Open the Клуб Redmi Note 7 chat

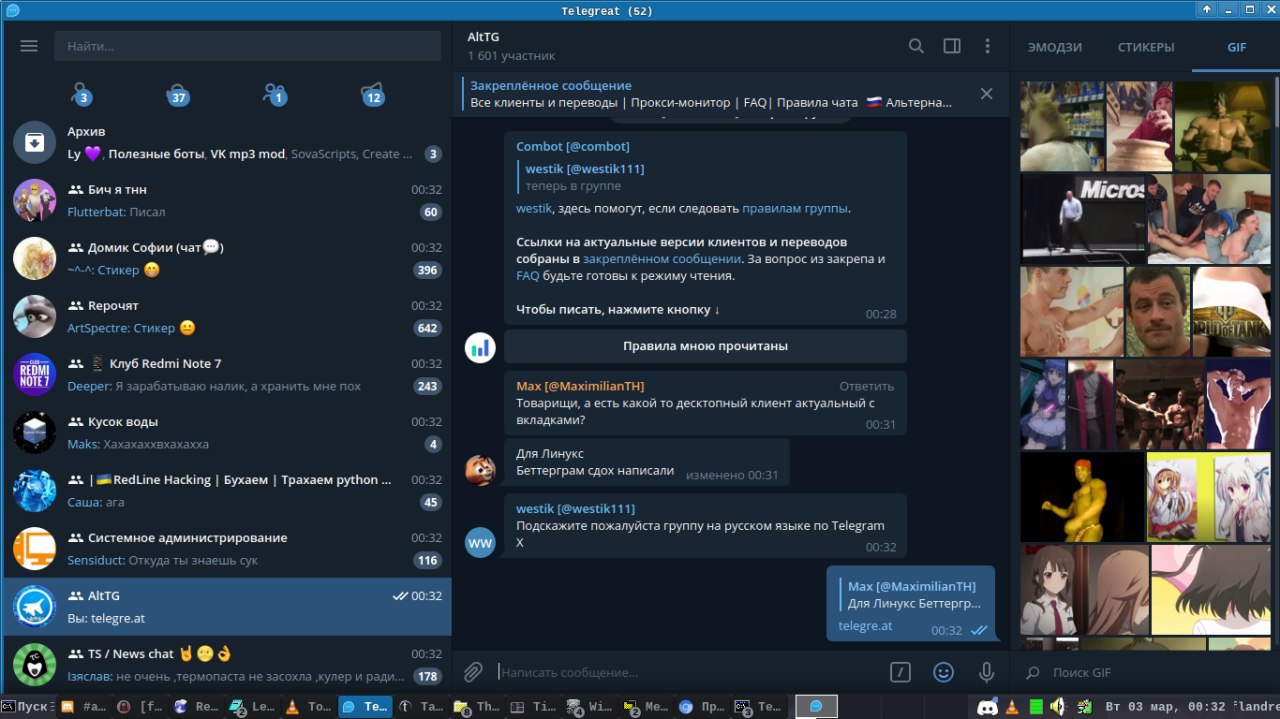pos(227,374)
